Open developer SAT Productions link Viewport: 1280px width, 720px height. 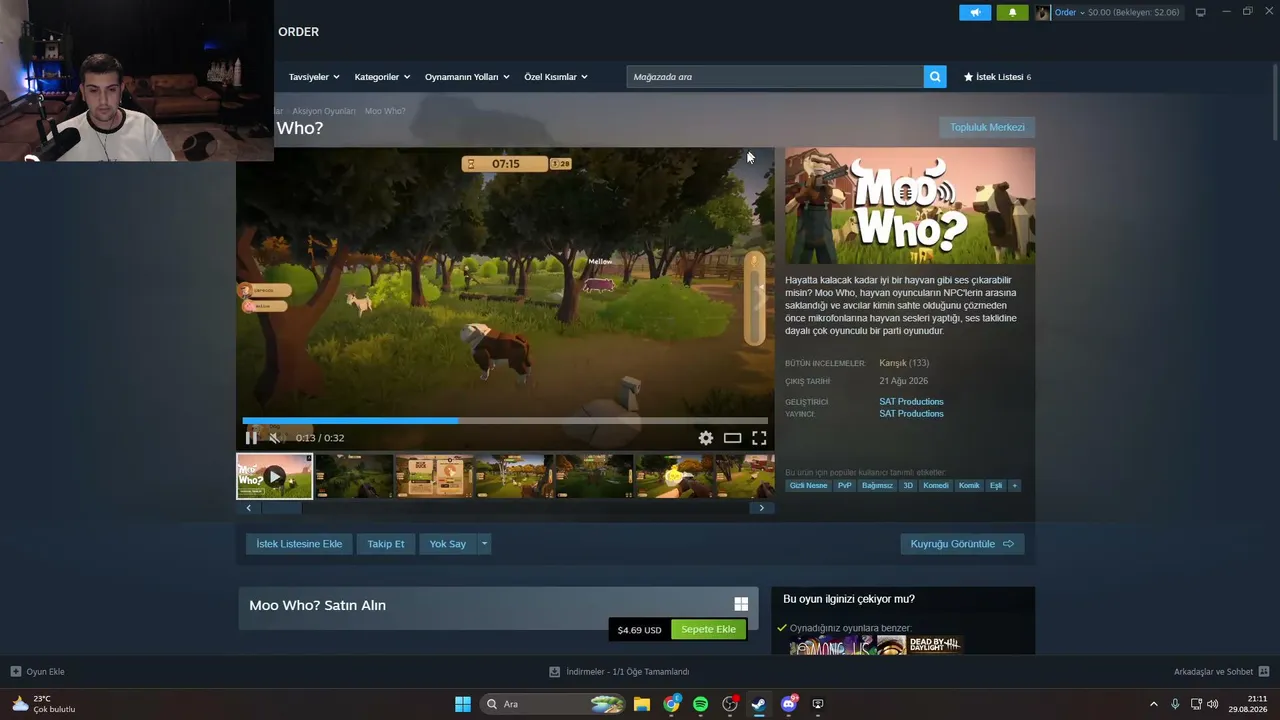coord(911,402)
